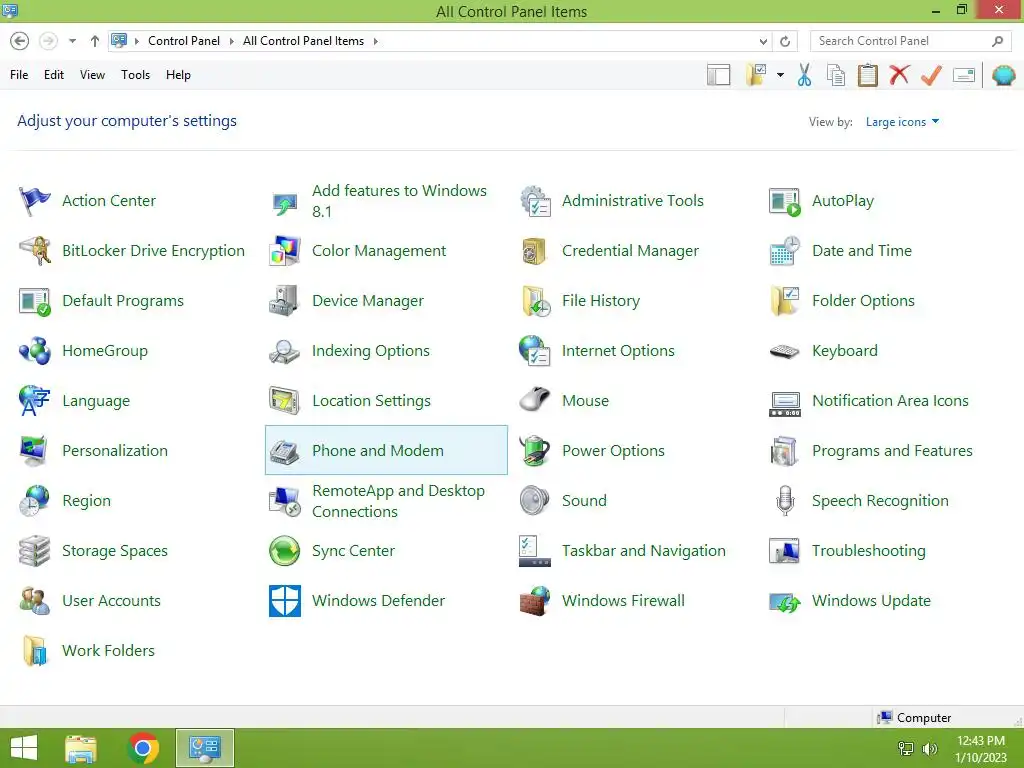Open the Folder Options link
Viewport: 1024px width, 768px height.
click(x=863, y=301)
